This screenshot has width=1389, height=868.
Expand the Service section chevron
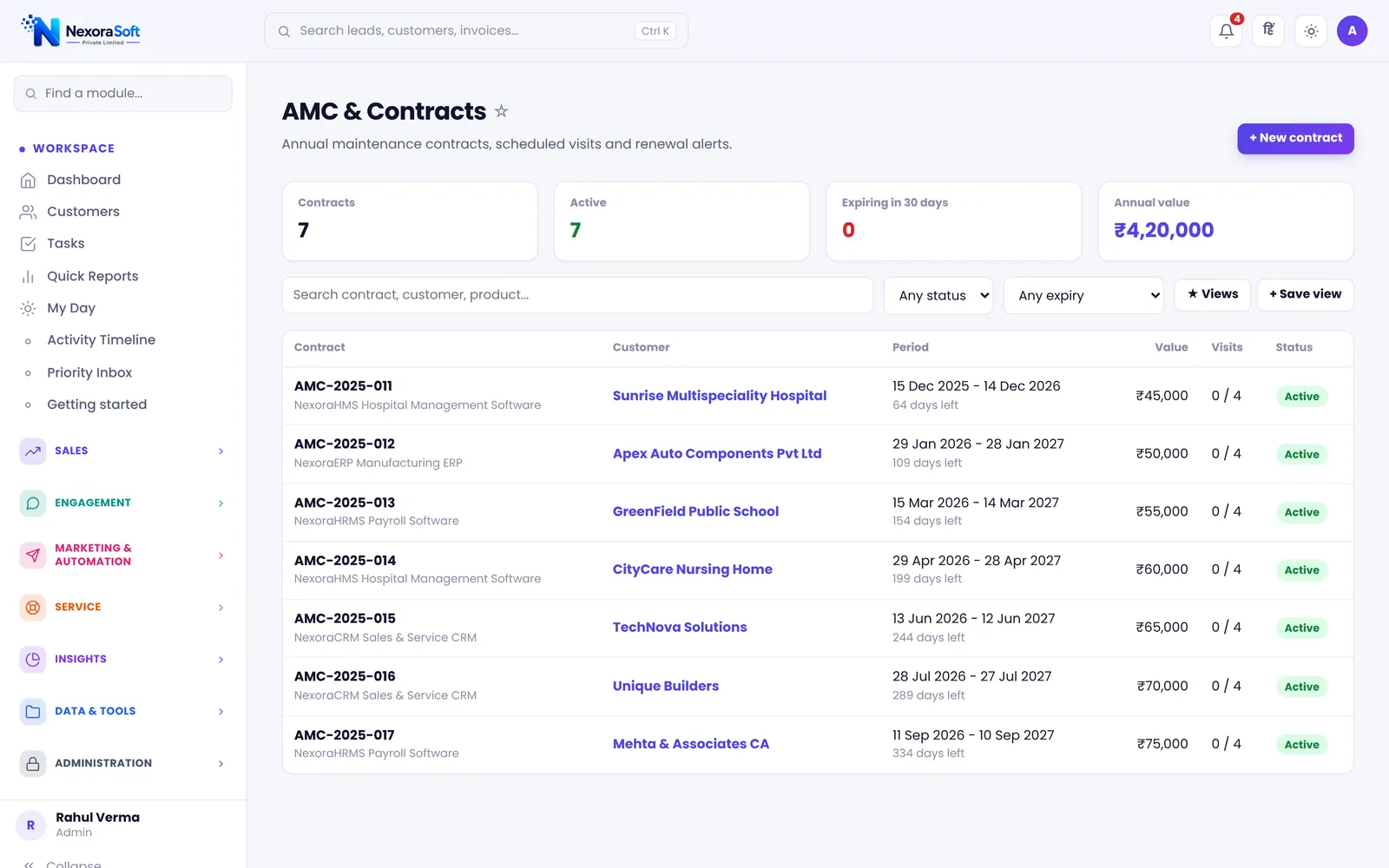click(x=221, y=607)
